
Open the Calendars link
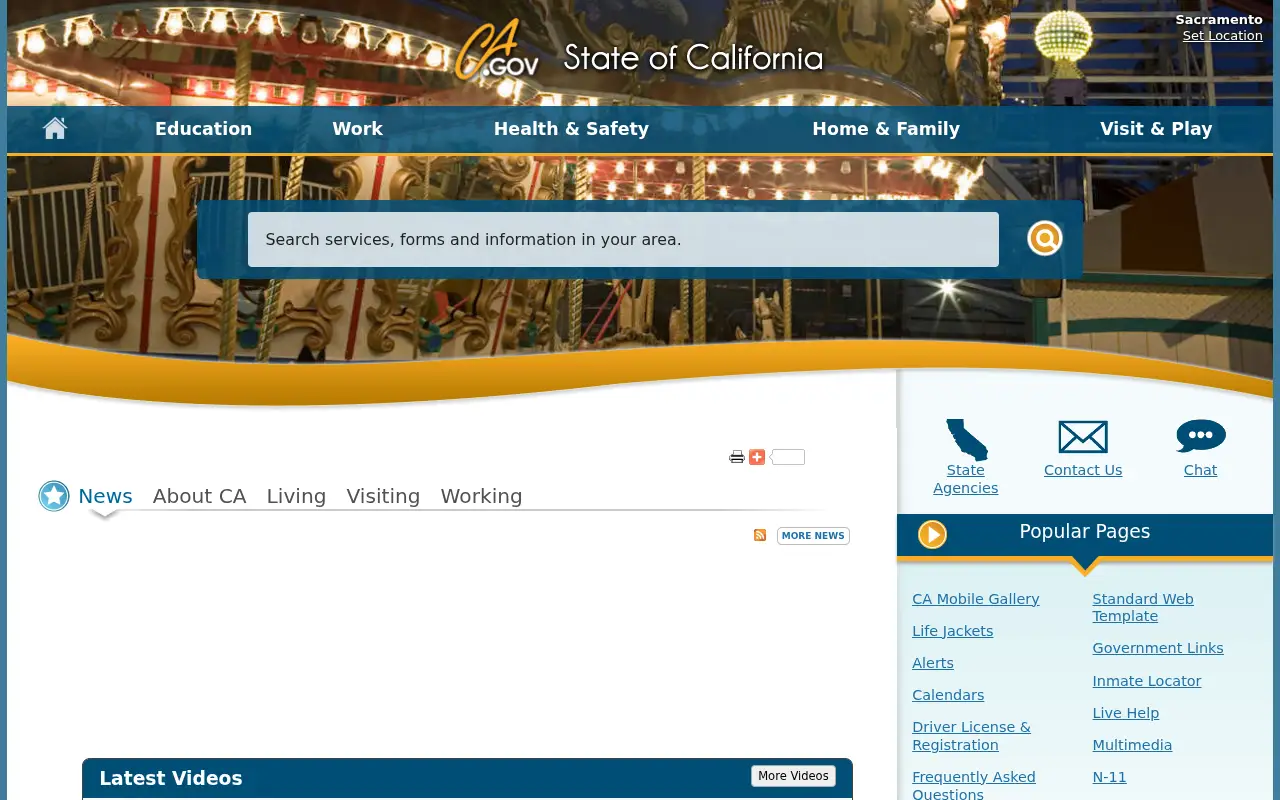coord(948,695)
